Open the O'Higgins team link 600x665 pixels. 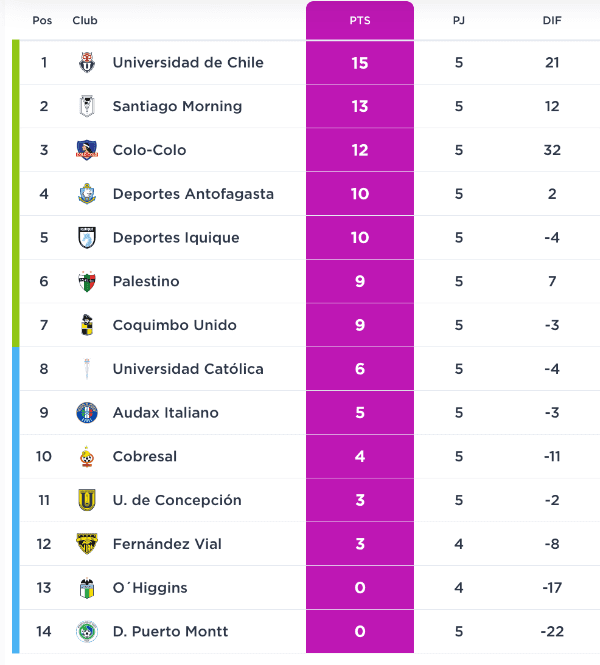click(x=150, y=588)
